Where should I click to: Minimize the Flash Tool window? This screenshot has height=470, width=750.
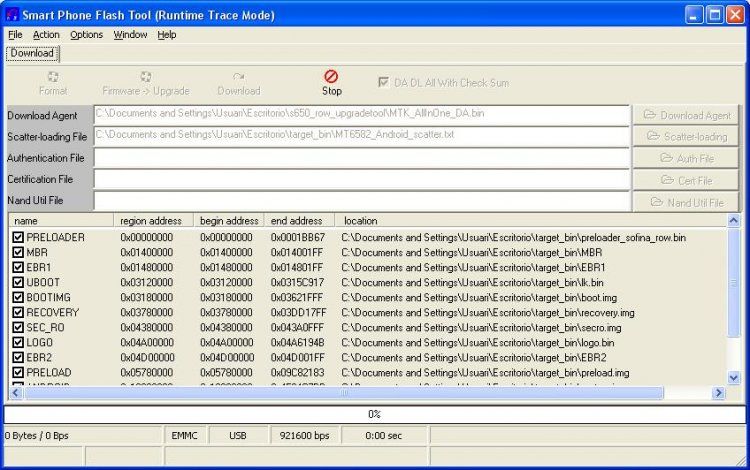[x=694, y=15]
